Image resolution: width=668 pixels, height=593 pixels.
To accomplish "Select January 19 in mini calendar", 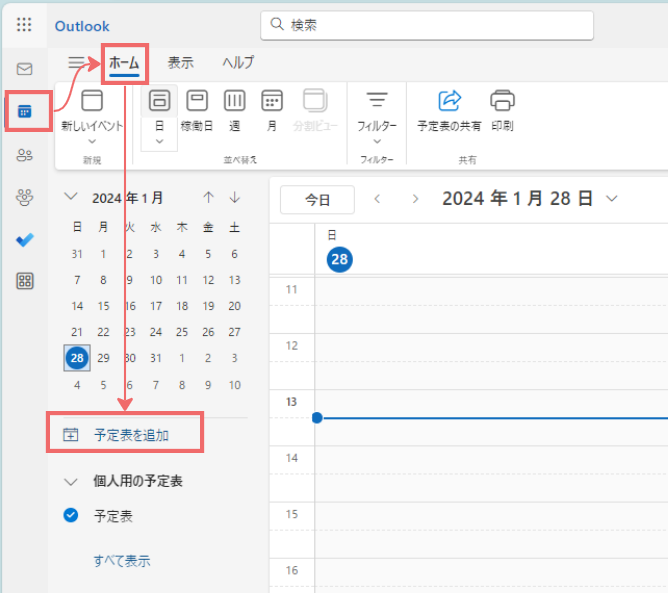I will (208, 306).
